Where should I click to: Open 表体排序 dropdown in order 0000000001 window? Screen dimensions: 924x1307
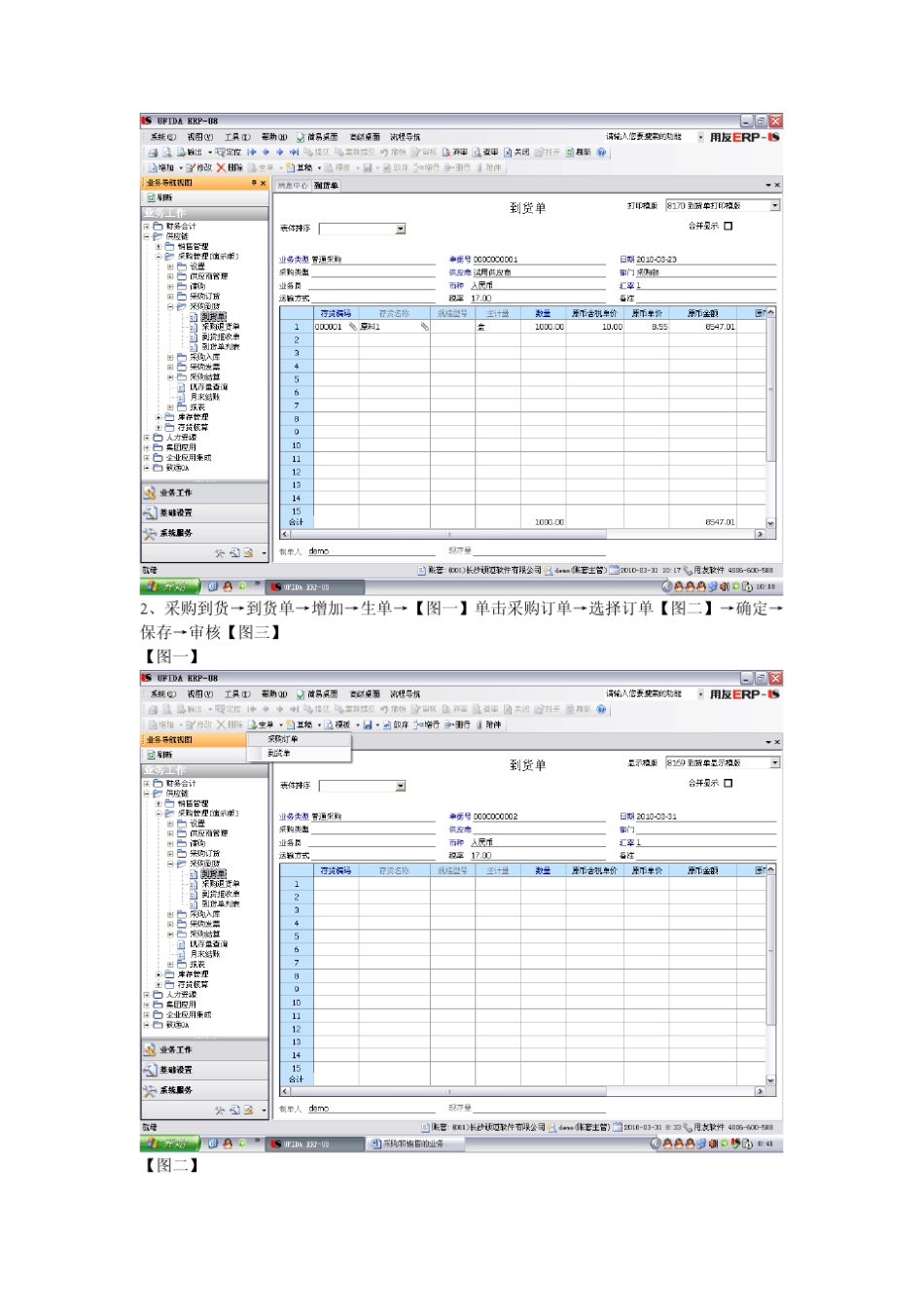point(400,230)
